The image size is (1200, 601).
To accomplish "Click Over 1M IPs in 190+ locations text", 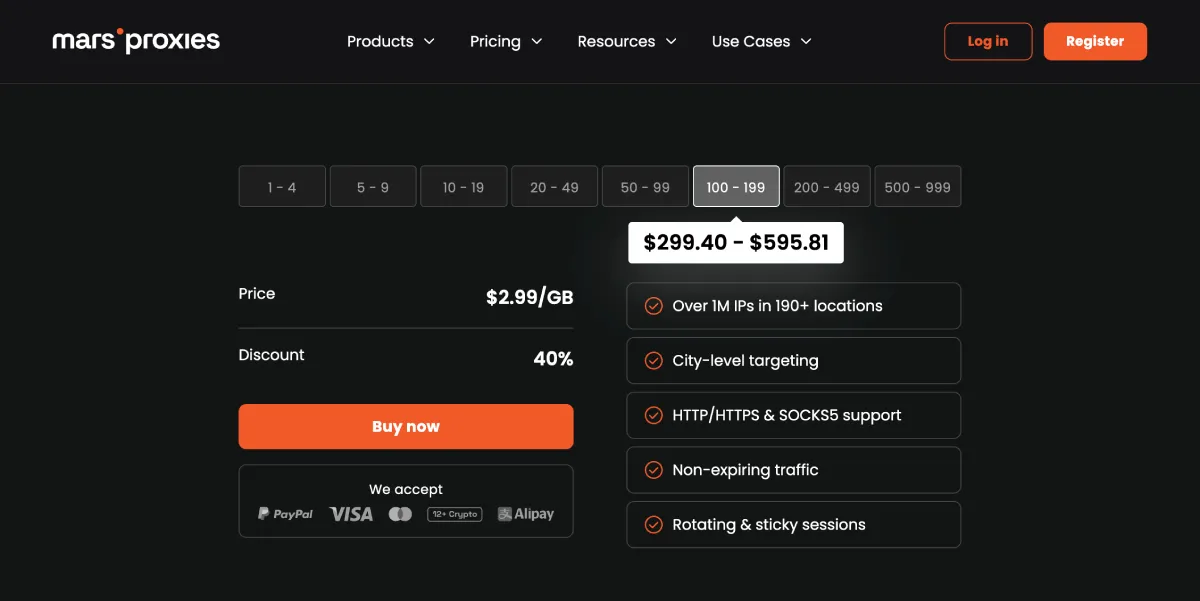I will 778,306.
